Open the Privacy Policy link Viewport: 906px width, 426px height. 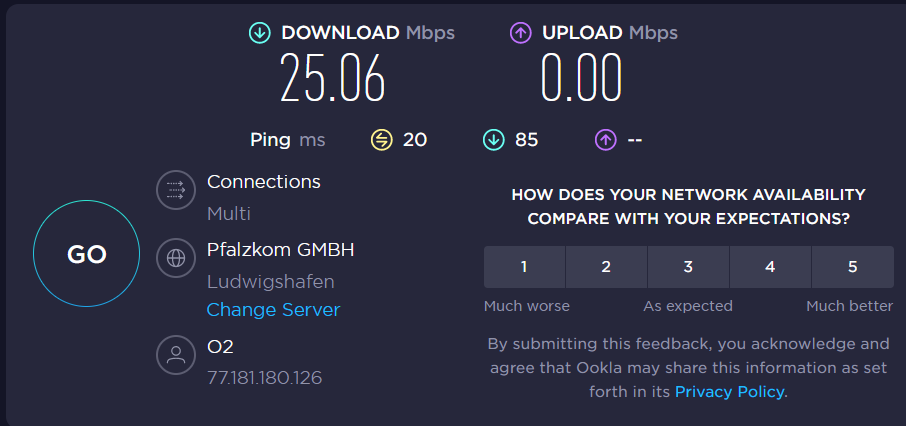point(729,392)
